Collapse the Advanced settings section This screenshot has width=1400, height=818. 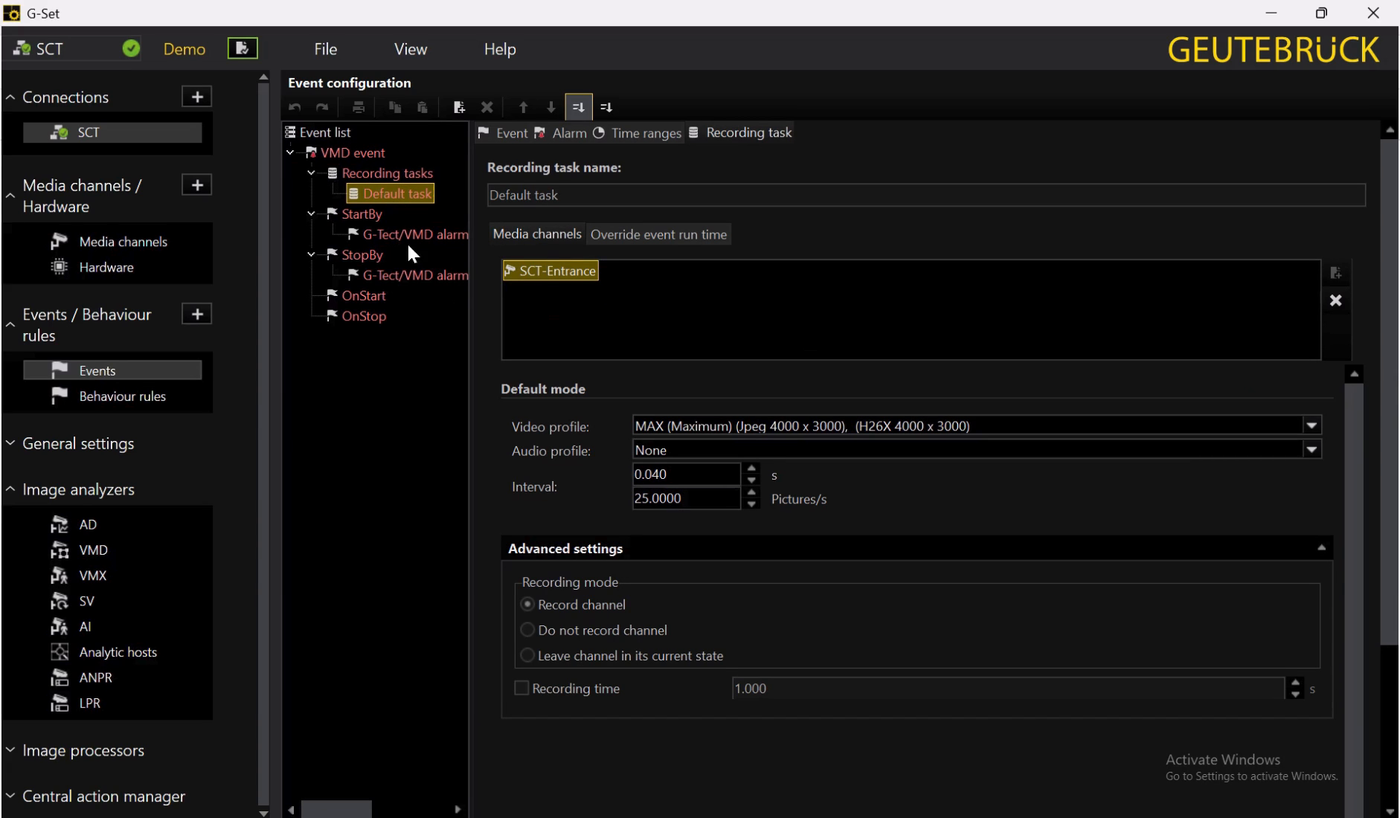tap(1321, 548)
